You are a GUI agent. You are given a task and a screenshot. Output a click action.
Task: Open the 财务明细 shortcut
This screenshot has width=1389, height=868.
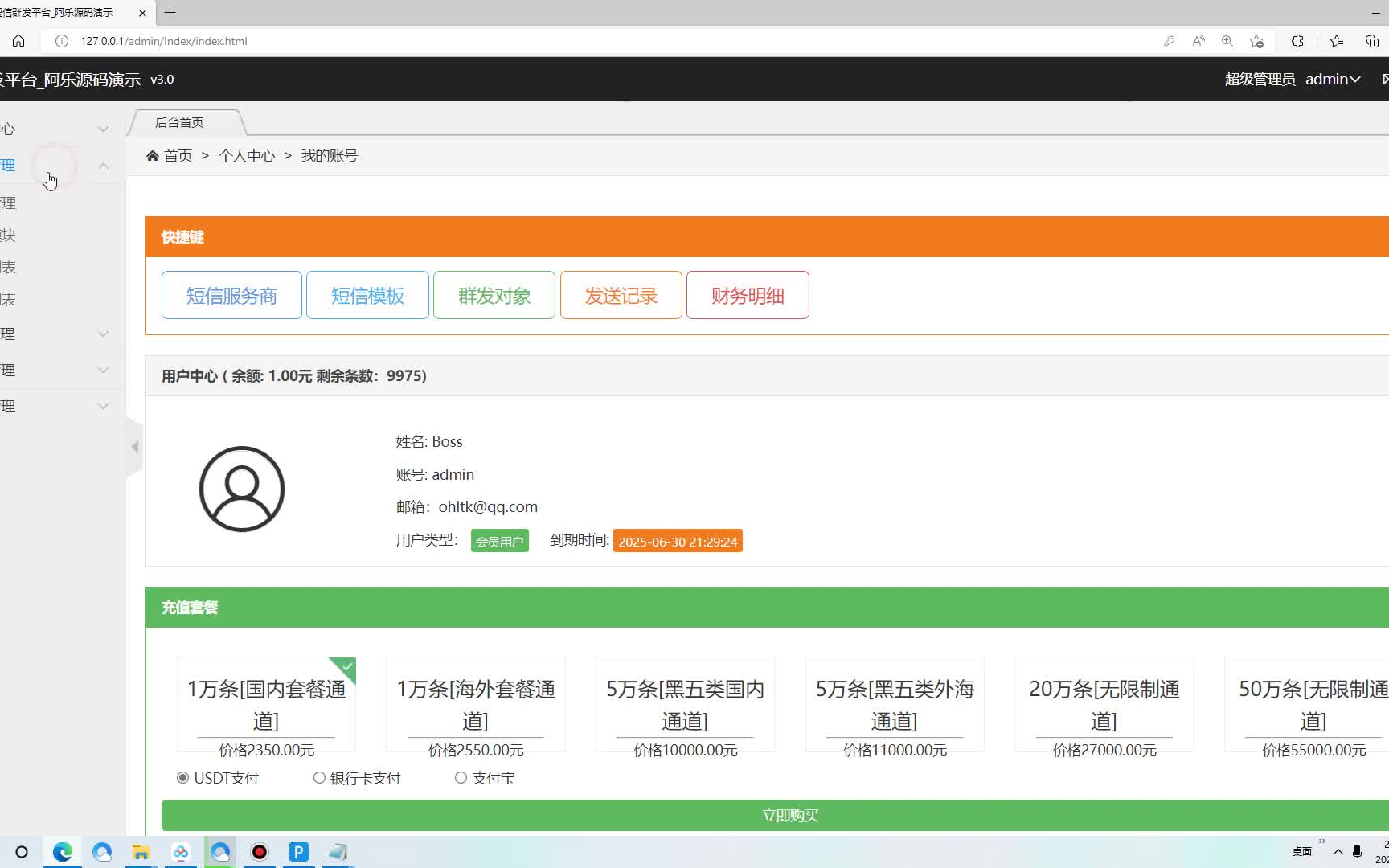pos(748,295)
